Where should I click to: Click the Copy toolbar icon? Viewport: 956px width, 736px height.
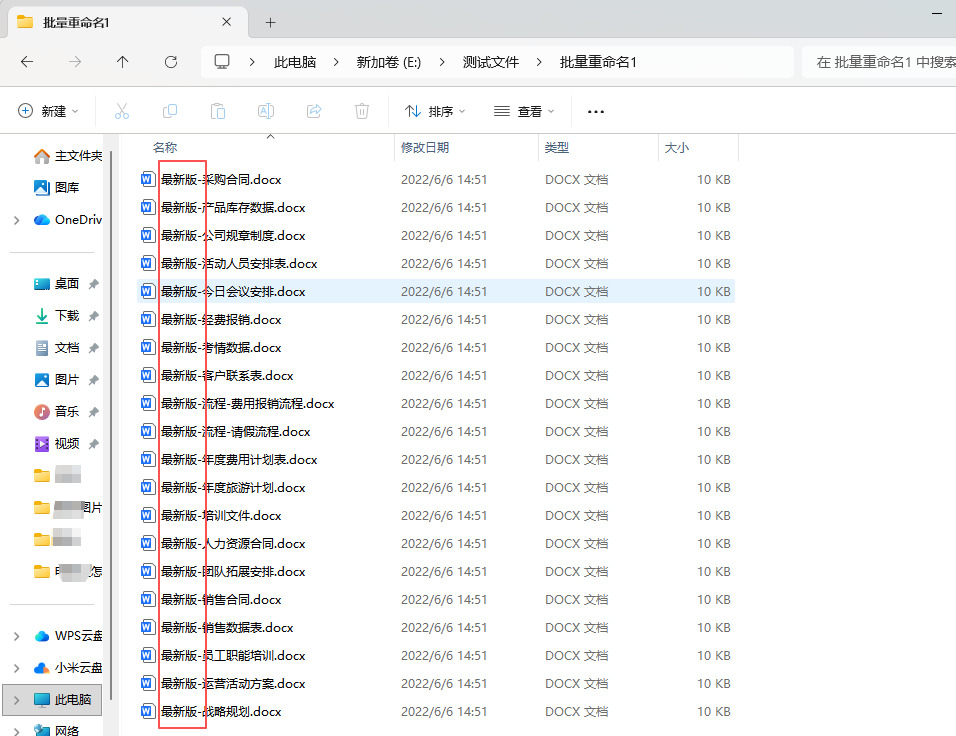pos(170,111)
